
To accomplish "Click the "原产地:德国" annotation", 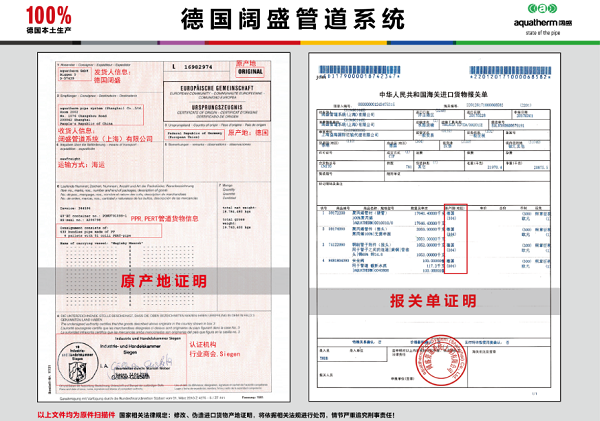I will click(x=248, y=133).
